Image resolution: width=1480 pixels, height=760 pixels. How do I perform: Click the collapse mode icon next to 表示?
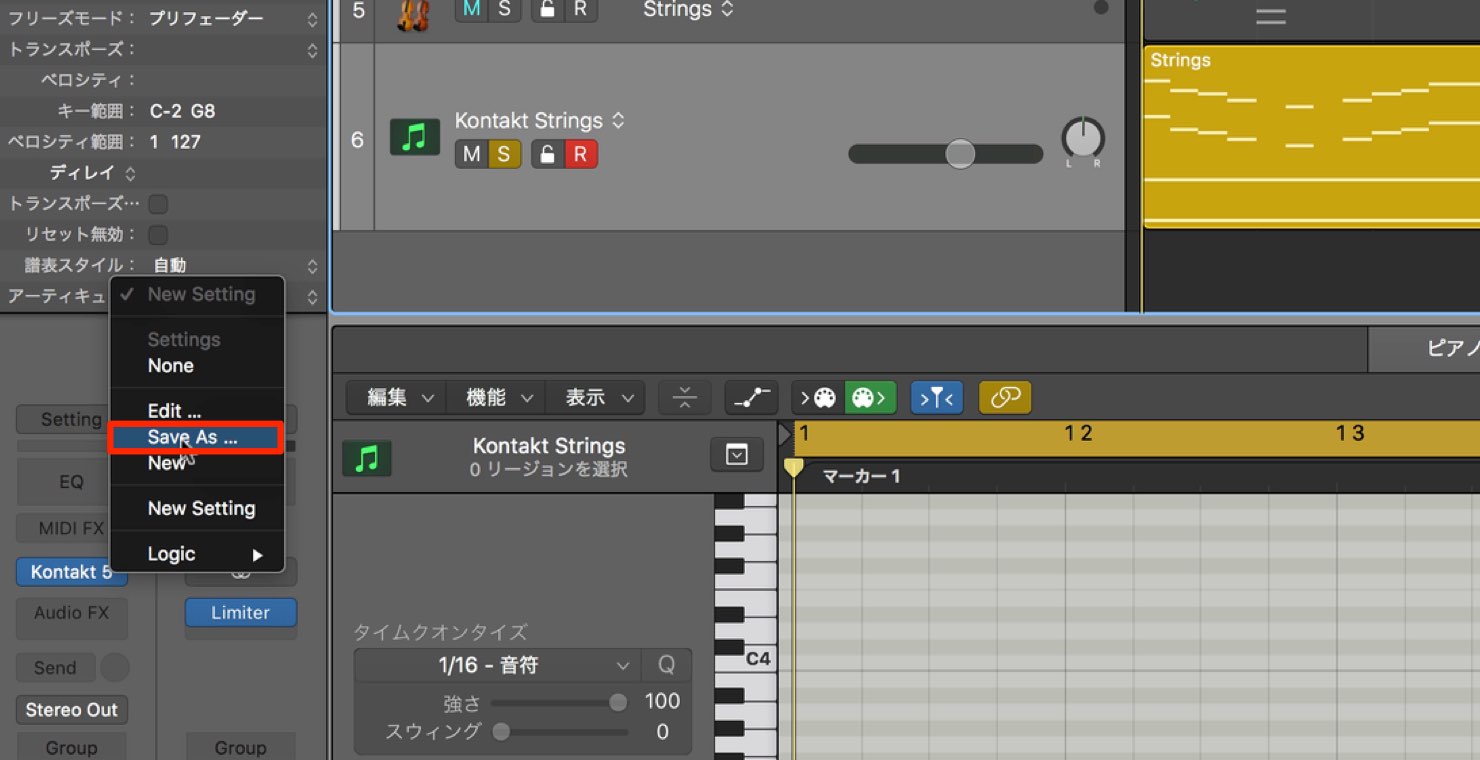(x=685, y=398)
